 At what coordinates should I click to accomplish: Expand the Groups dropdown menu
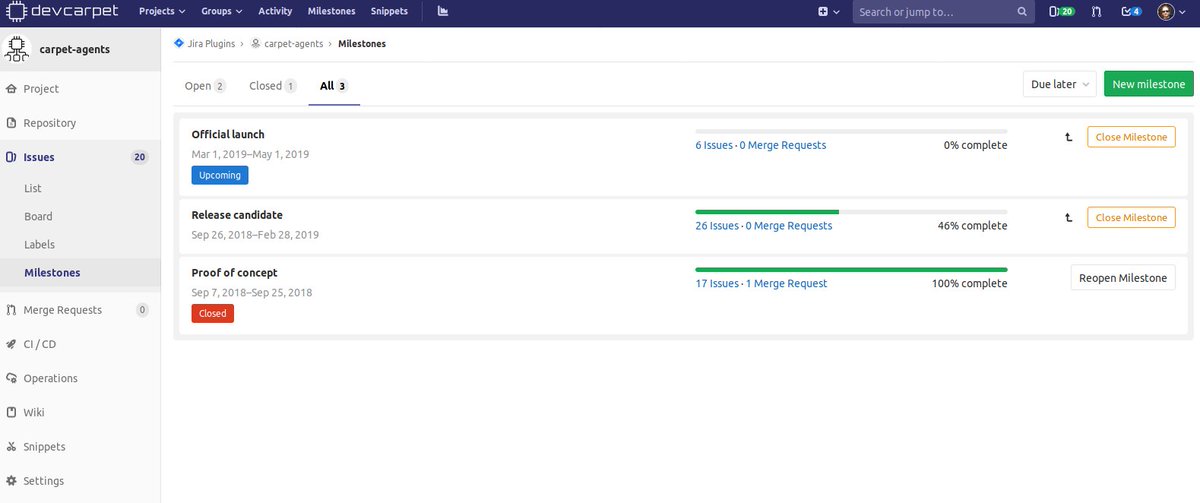tap(222, 12)
